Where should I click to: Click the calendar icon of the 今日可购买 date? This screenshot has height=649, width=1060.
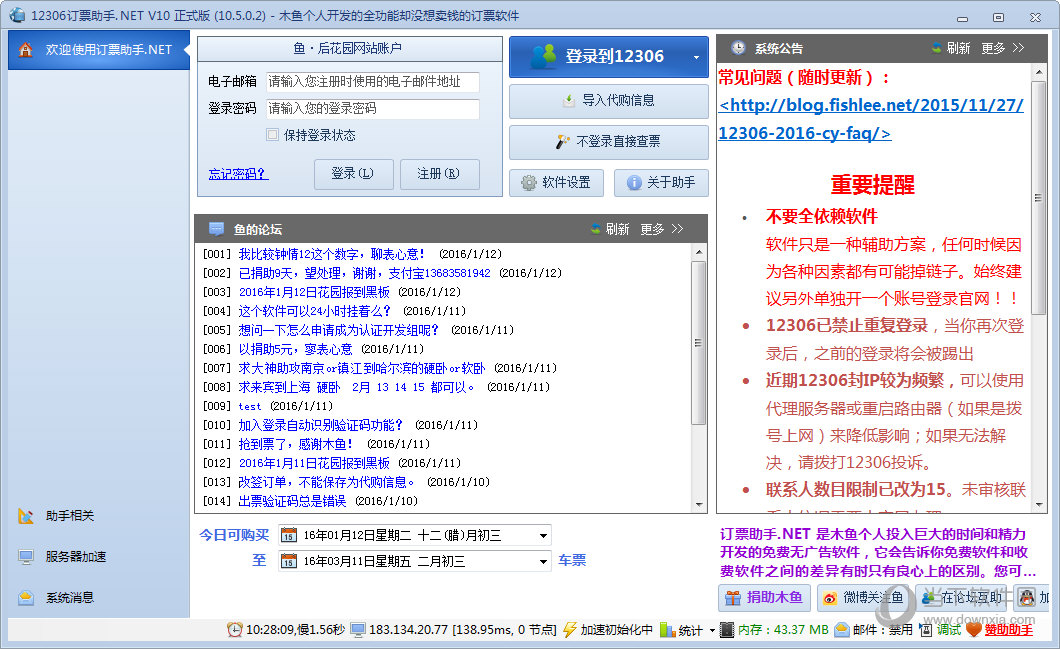tap(289, 535)
